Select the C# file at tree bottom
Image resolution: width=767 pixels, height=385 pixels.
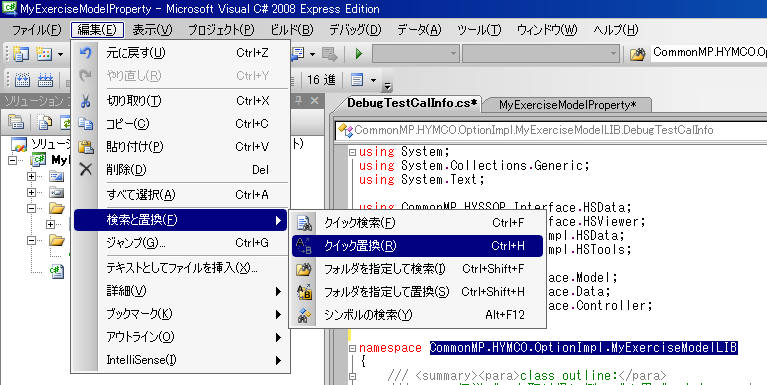click(x=57, y=272)
